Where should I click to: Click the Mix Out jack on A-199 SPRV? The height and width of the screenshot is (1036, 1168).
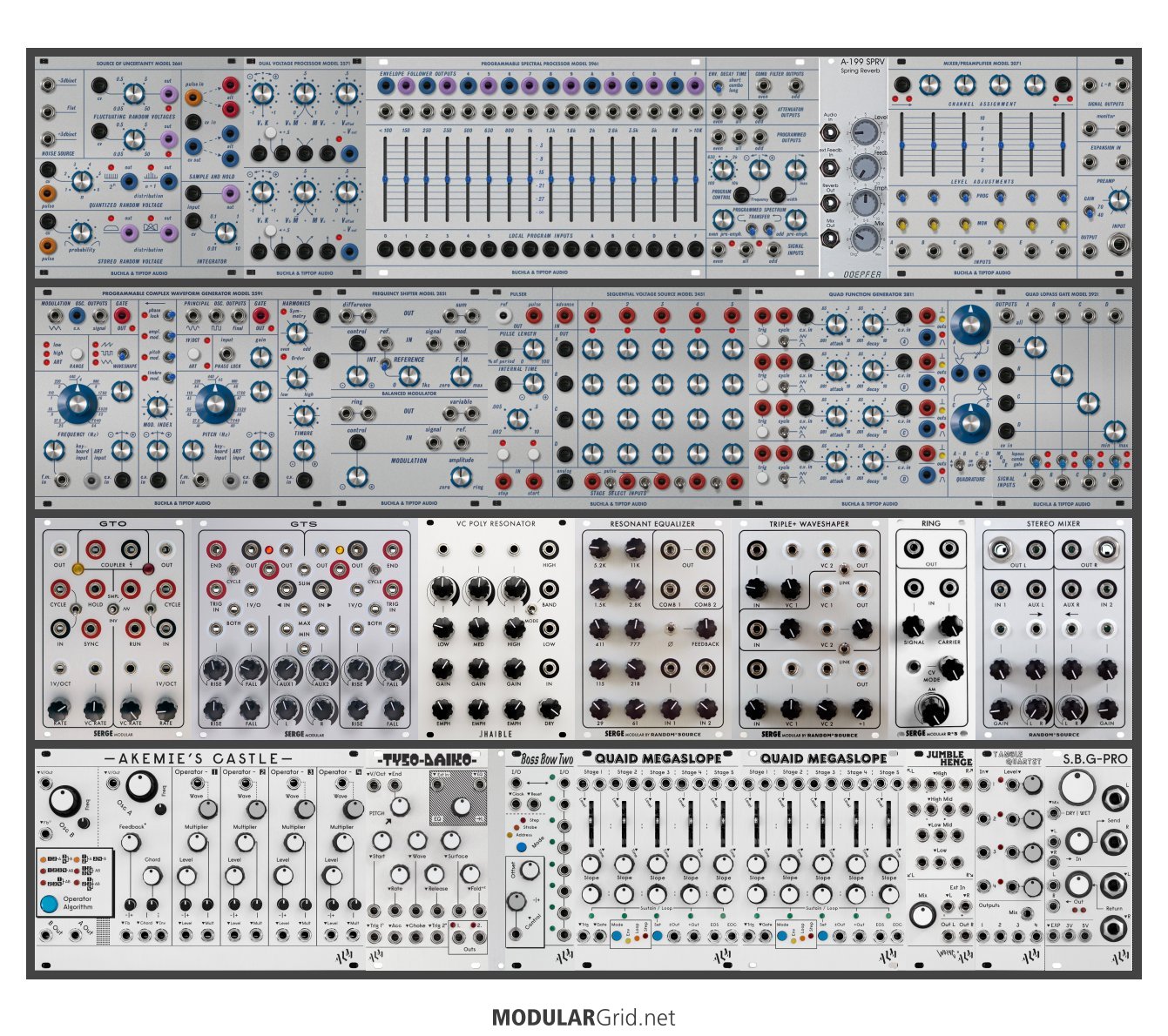tap(830, 238)
